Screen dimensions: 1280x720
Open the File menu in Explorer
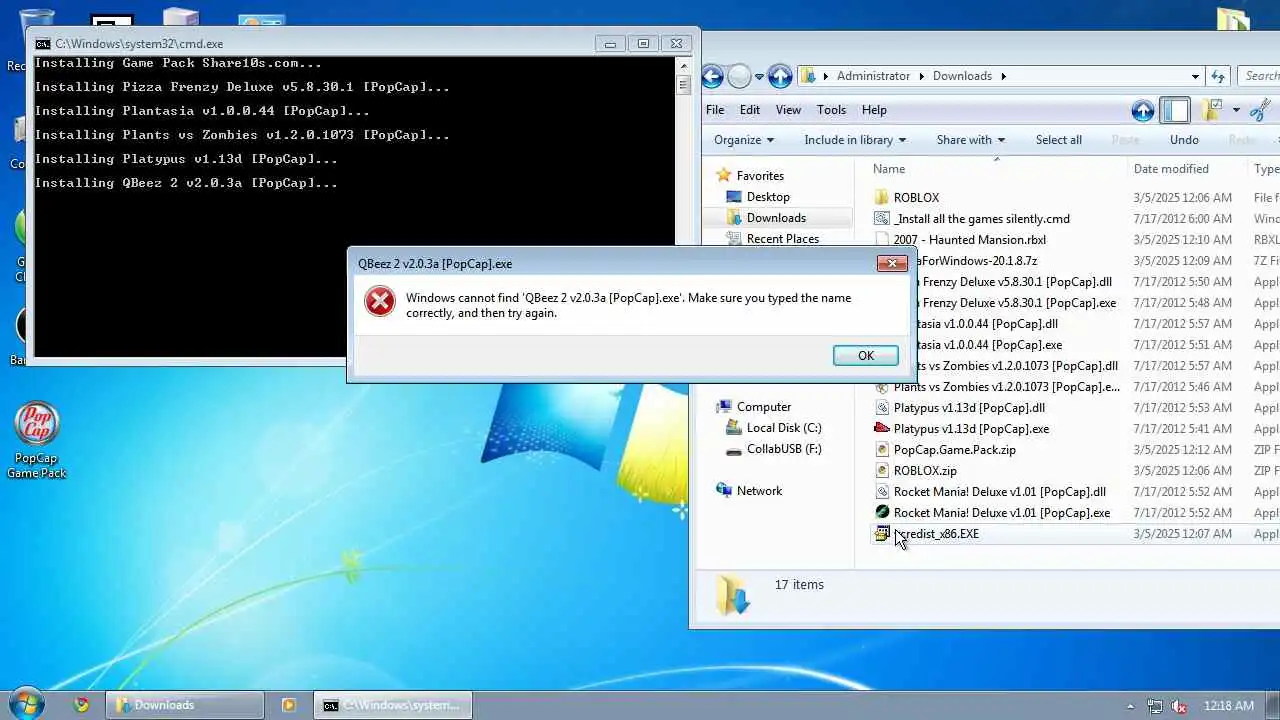(x=715, y=110)
